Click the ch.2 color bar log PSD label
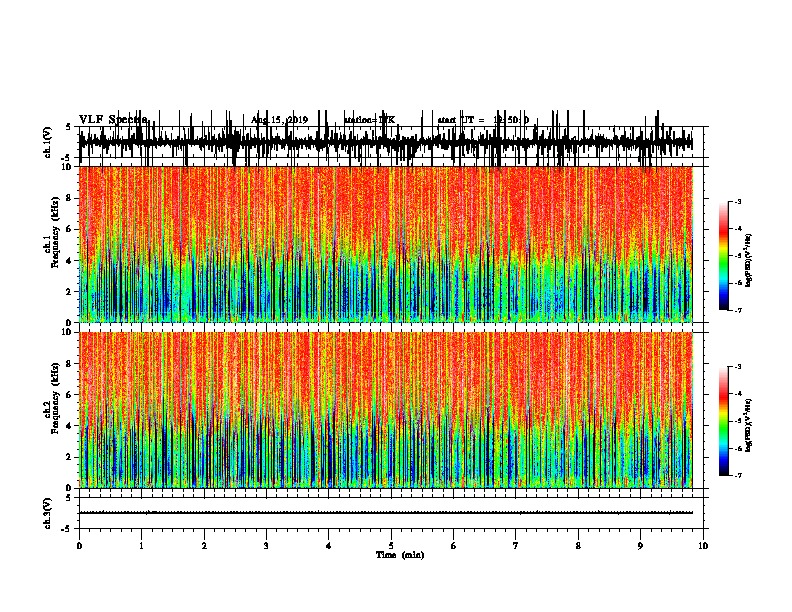This screenshot has height=612, width=792. click(749, 425)
